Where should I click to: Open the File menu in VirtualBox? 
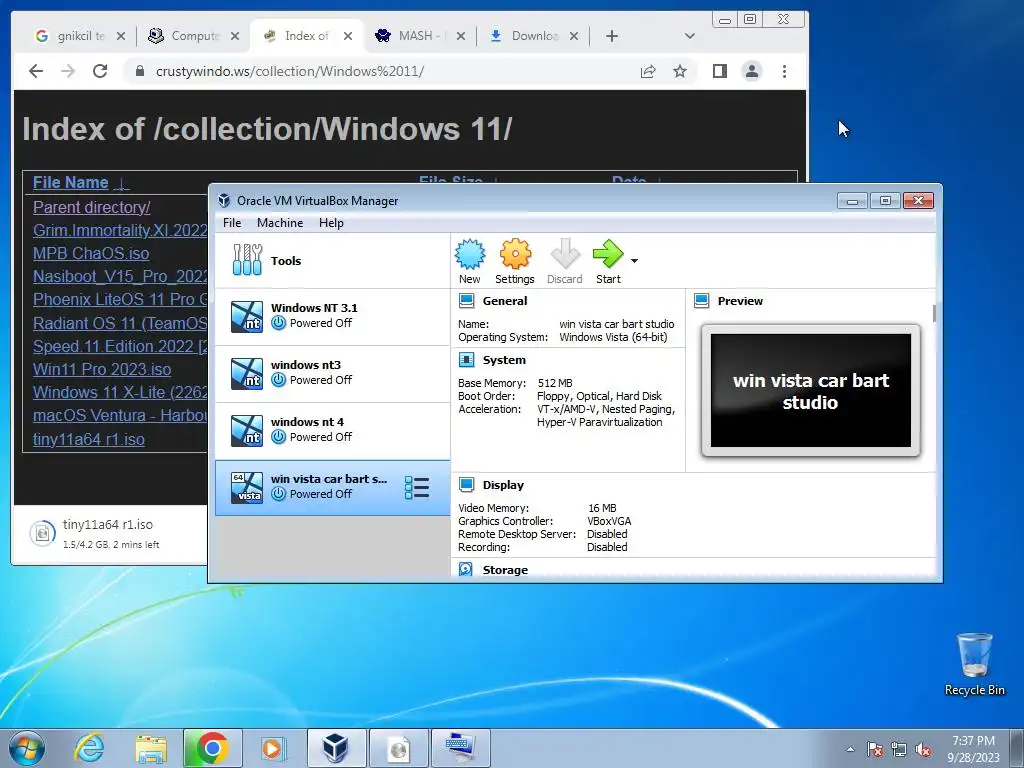coord(232,223)
